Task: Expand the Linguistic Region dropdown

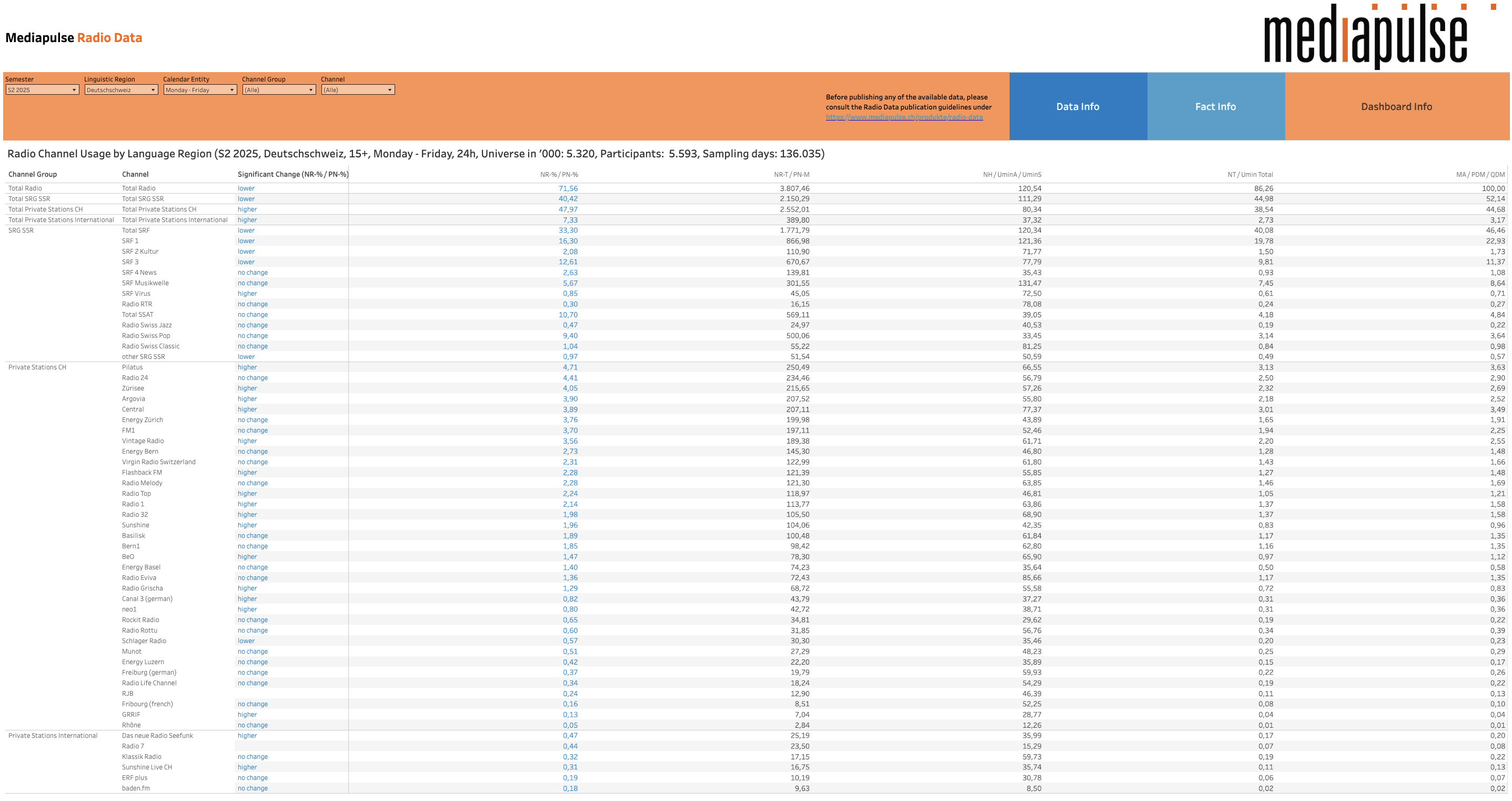Action: point(120,90)
